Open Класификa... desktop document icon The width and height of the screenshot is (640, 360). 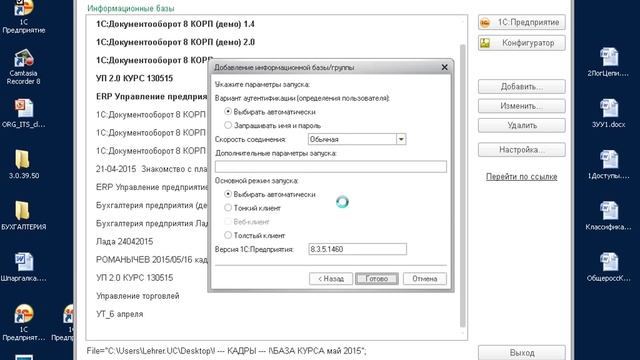(608, 216)
